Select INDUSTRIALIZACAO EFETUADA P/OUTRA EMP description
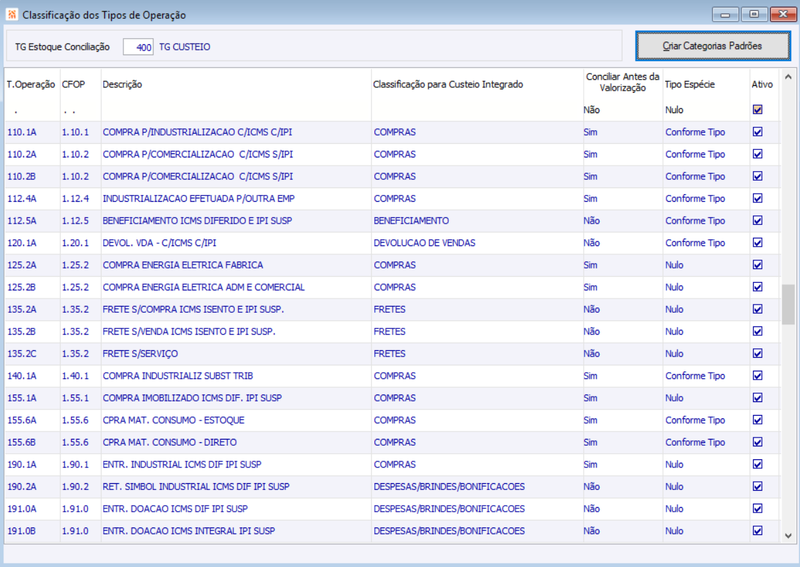This screenshot has height=567, width=800. (198, 199)
